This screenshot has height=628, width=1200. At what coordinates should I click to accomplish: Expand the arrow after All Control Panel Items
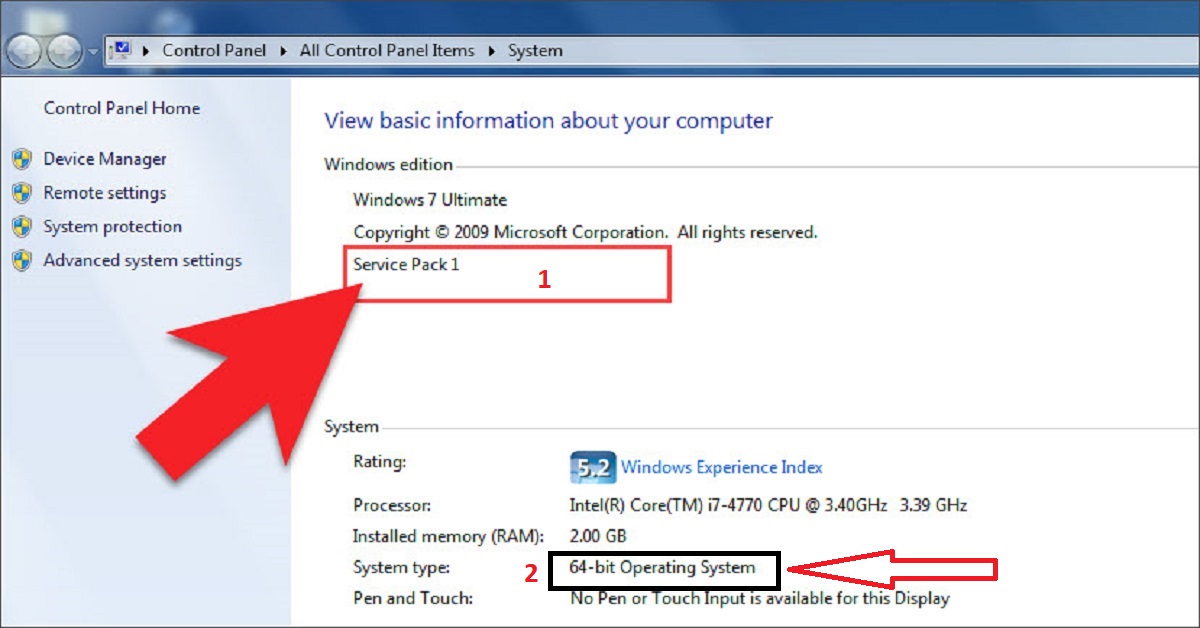(x=492, y=50)
